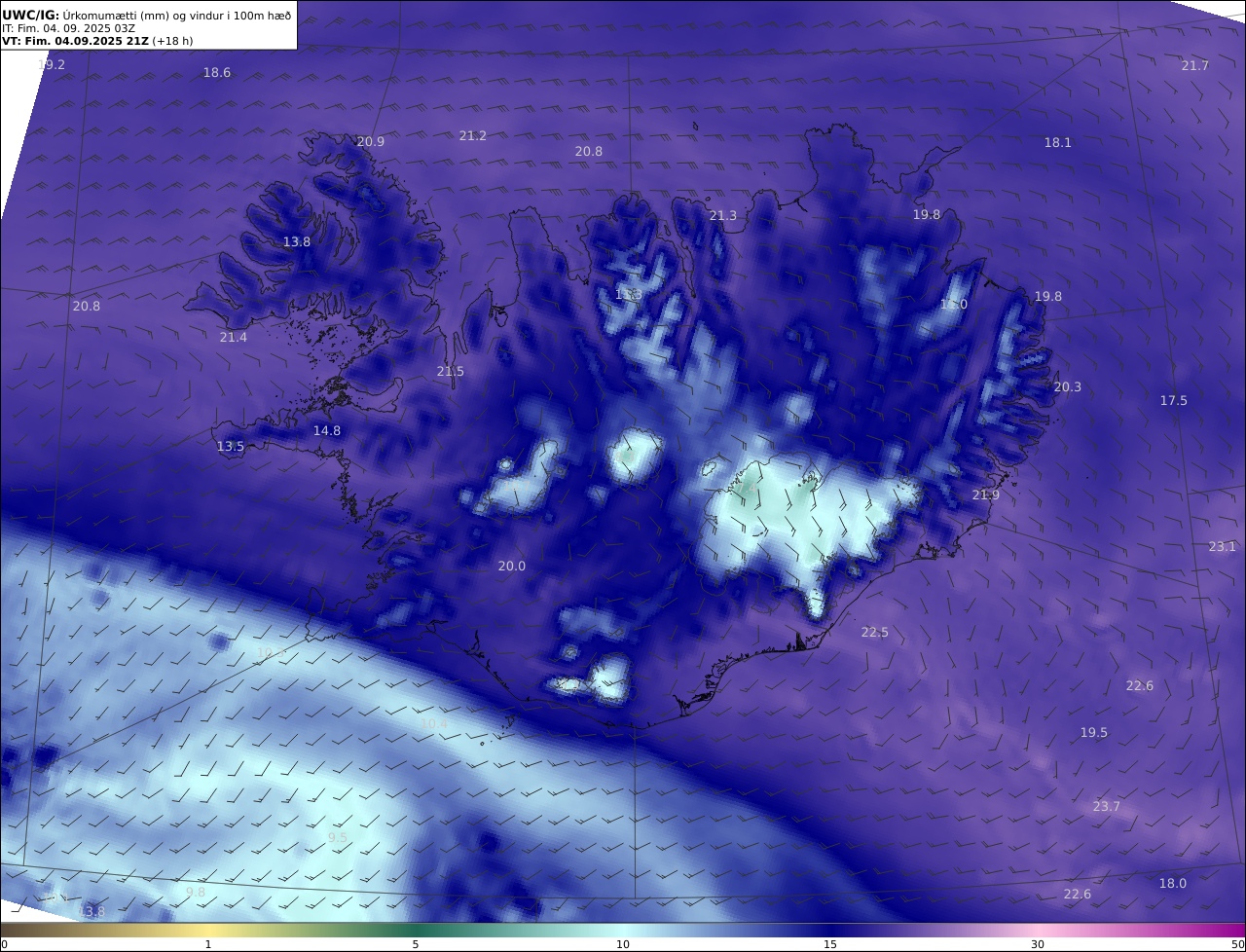1246x952 pixels.
Task: Select the IT: Fim. 04. 09. 2025 03Z line
Action: (x=69, y=28)
